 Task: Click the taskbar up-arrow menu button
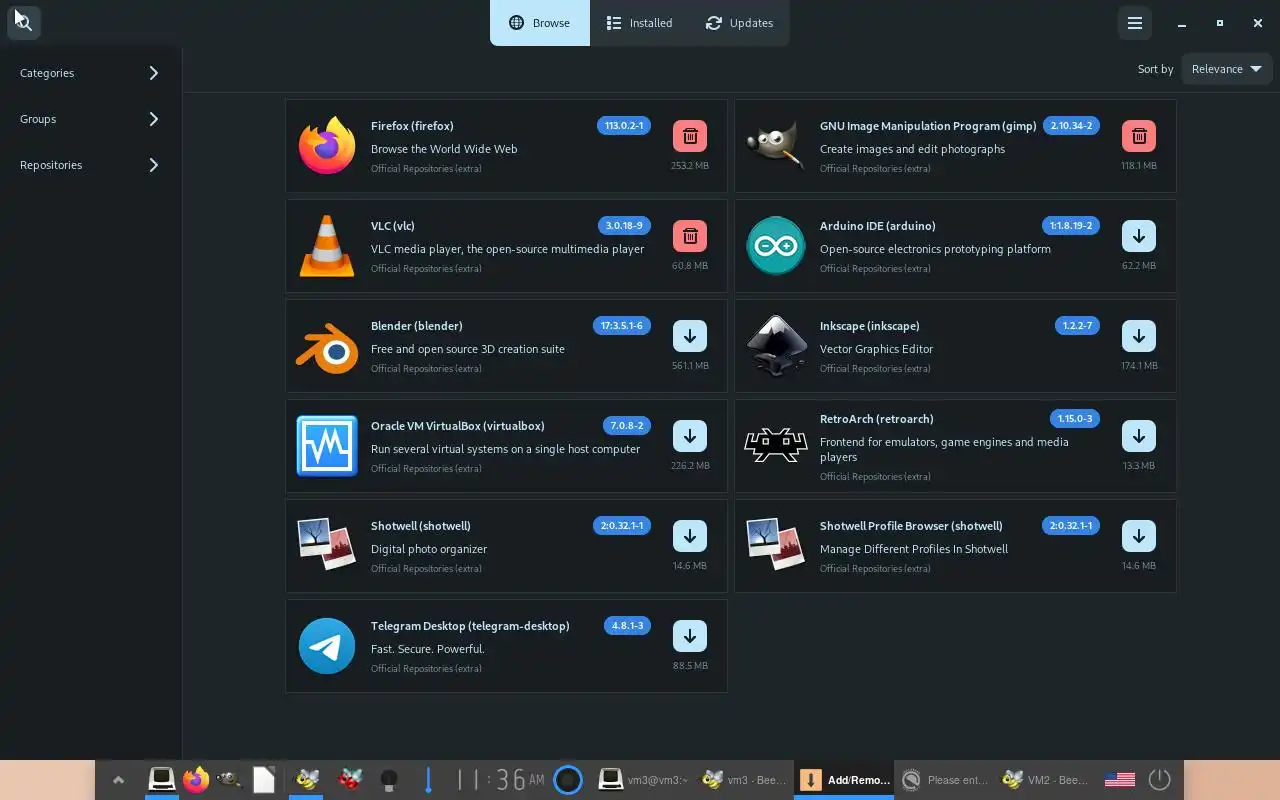point(118,780)
